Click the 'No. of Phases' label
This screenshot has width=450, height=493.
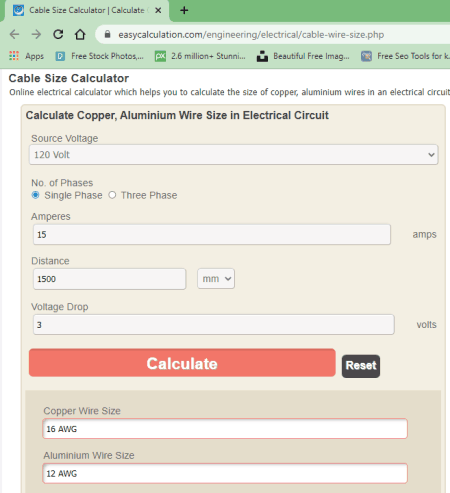pos(62,183)
